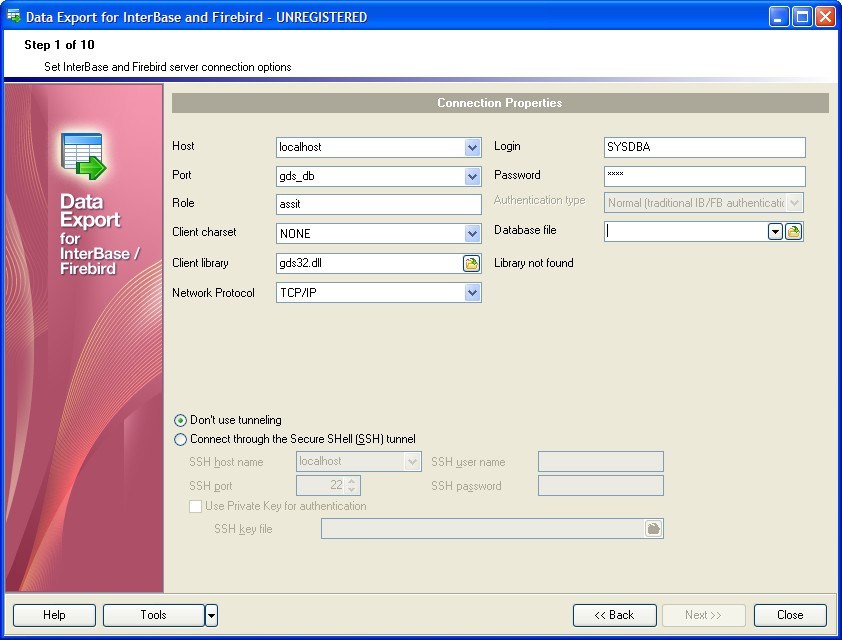The width and height of the screenshot is (842, 640).
Task: Open the Authentication type dropdown
Action: coord(795,203)
